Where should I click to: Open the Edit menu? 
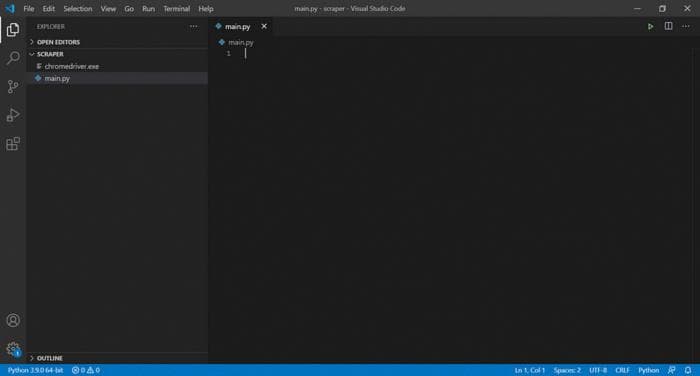point(49,8)
